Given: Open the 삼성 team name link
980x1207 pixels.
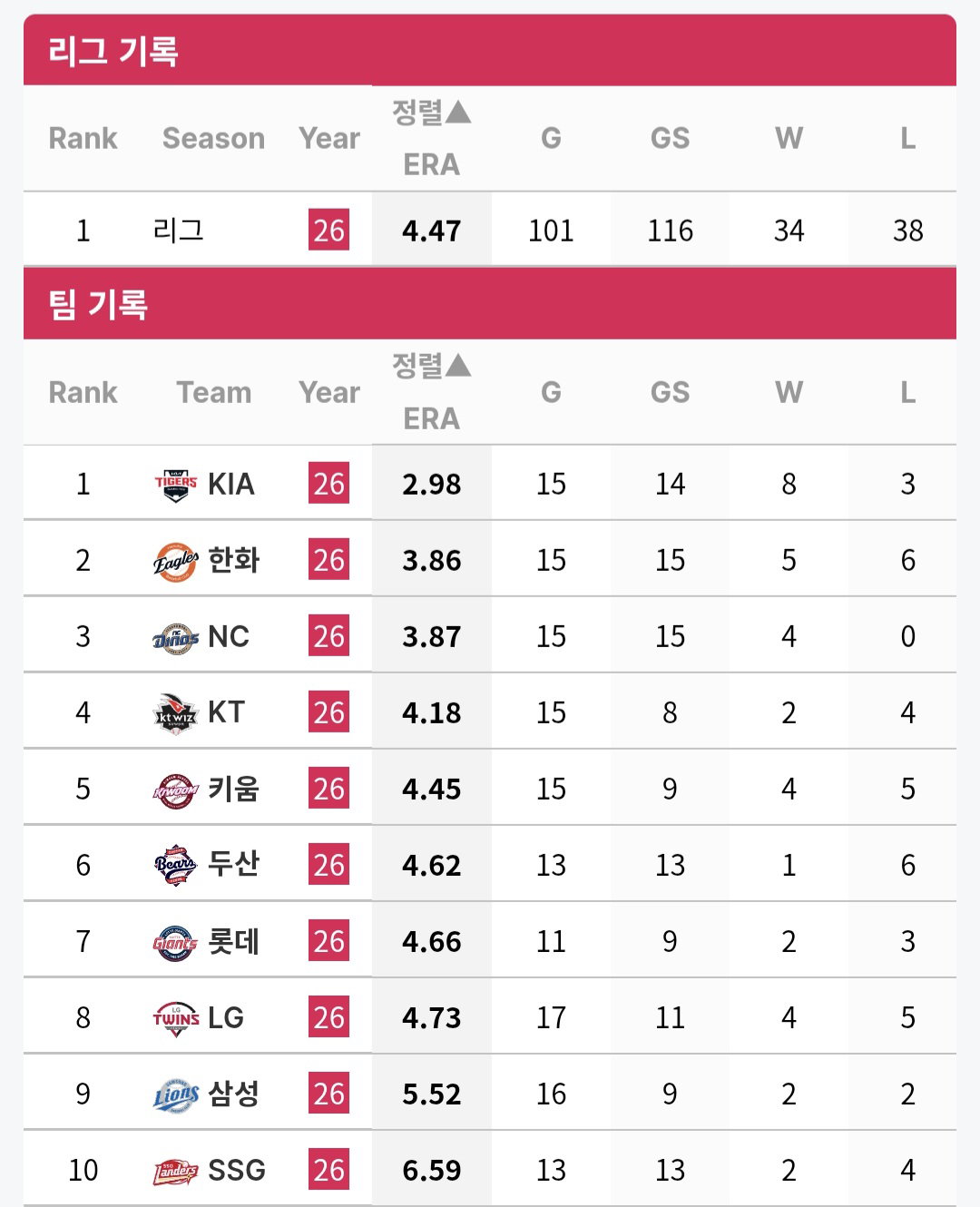Looking at the screenshot, I should coord(234,1094).
